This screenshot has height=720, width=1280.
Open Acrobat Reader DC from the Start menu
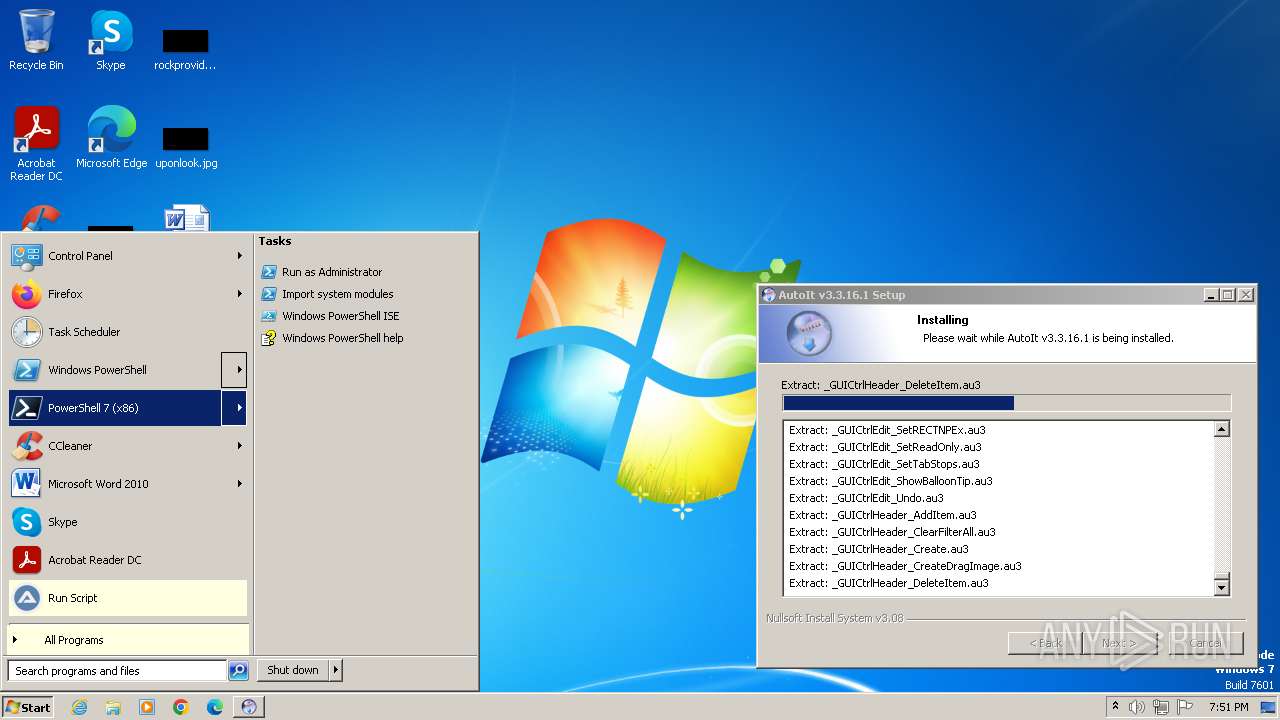(128, 560)
